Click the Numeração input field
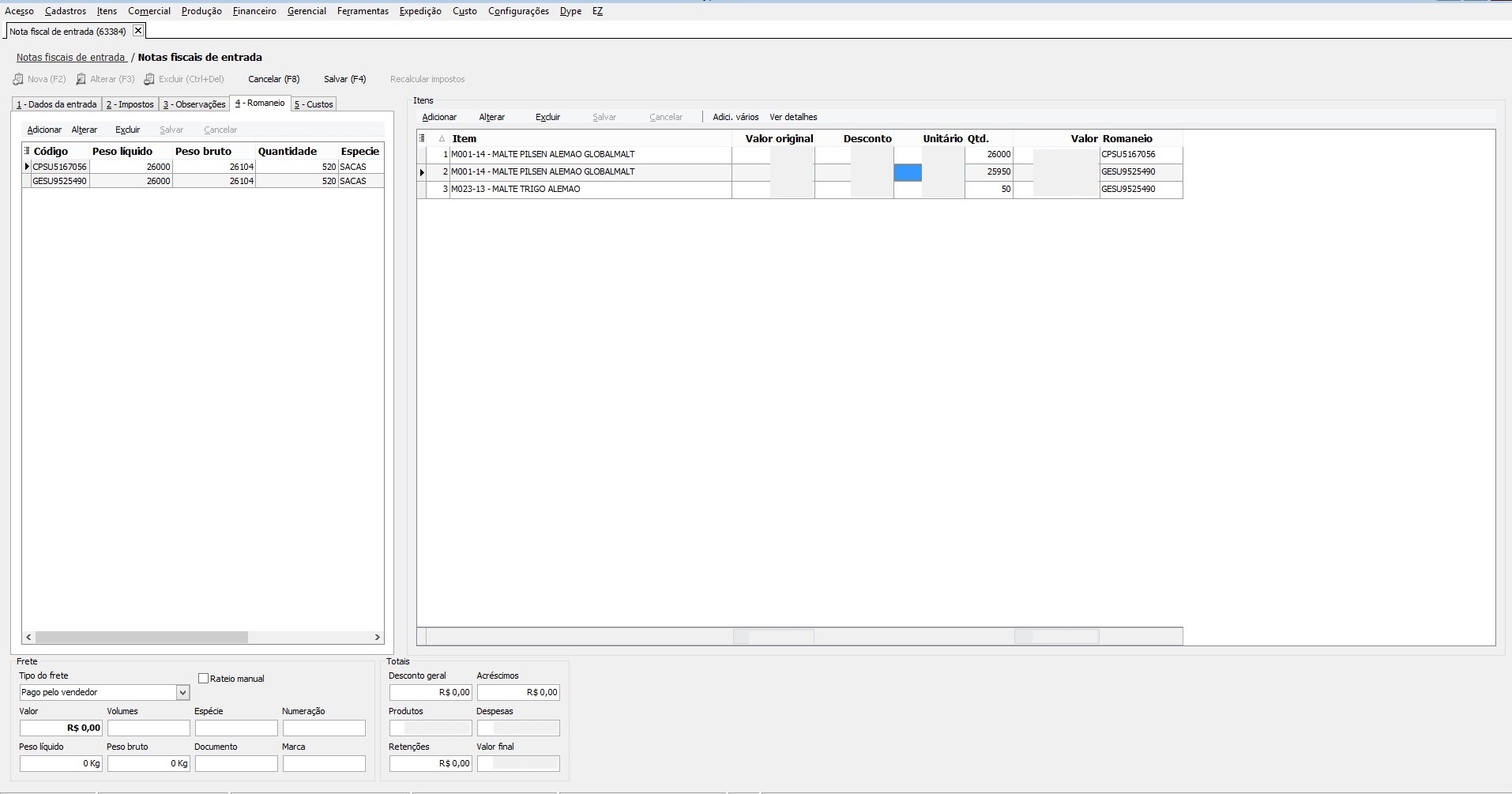 [x=324, y=728]
